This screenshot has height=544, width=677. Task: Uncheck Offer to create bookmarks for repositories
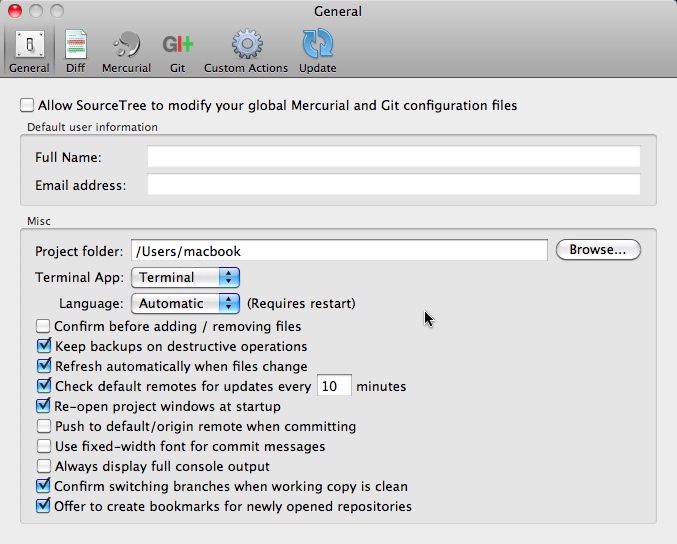pos(43,506)
